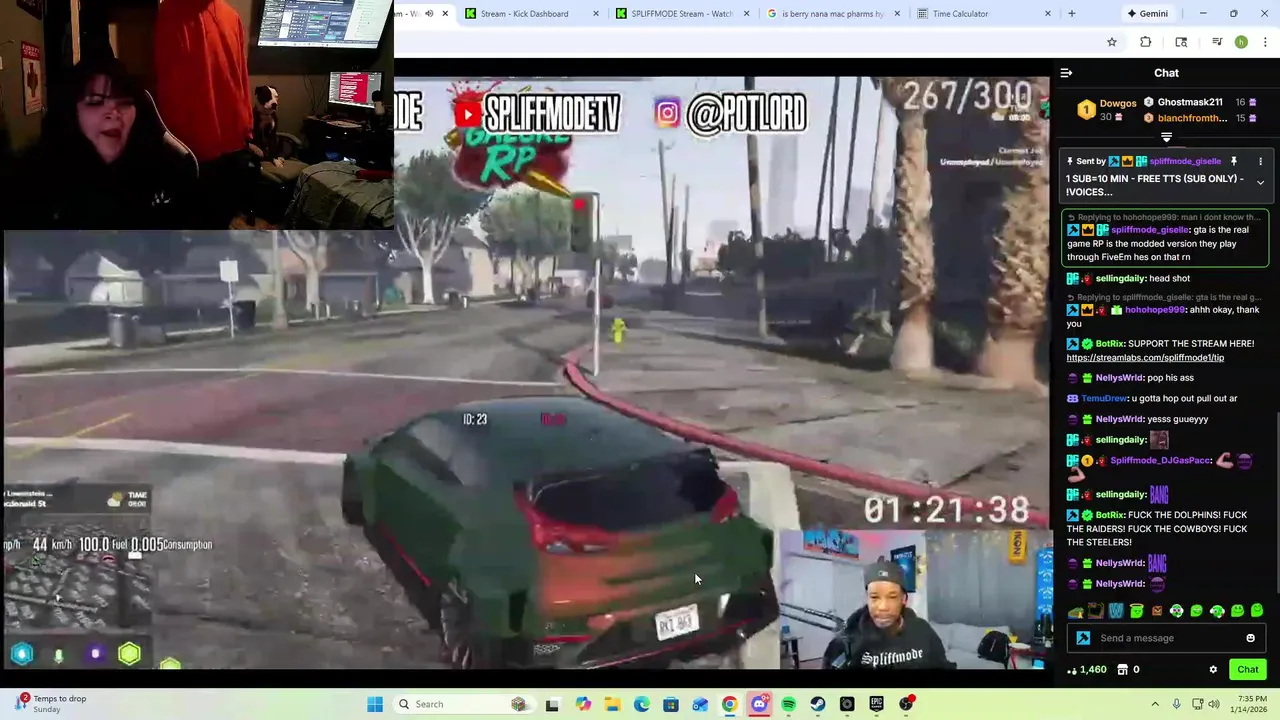
Task: Mute the audio-playing first tab speaker icon
Action: pos(429,14)
